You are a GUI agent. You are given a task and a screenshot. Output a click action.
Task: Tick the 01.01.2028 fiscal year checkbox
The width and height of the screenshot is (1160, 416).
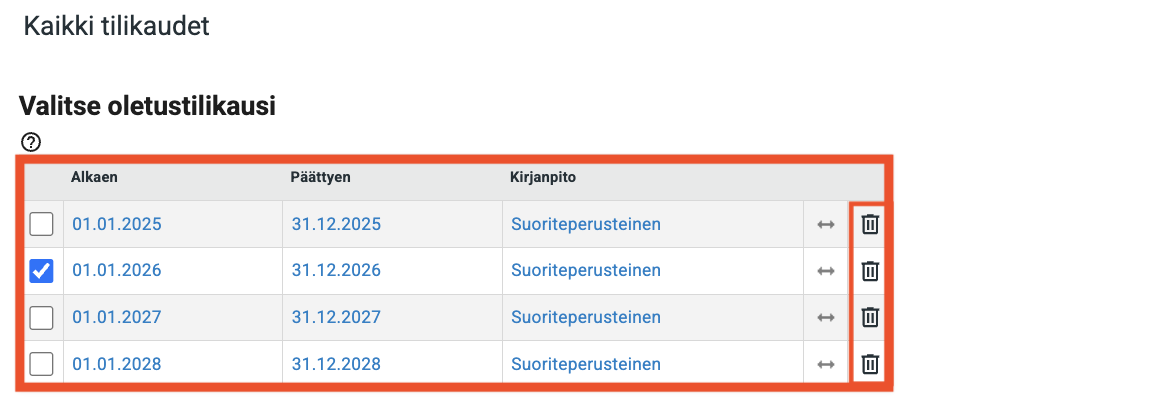click(x=42, y=364)
